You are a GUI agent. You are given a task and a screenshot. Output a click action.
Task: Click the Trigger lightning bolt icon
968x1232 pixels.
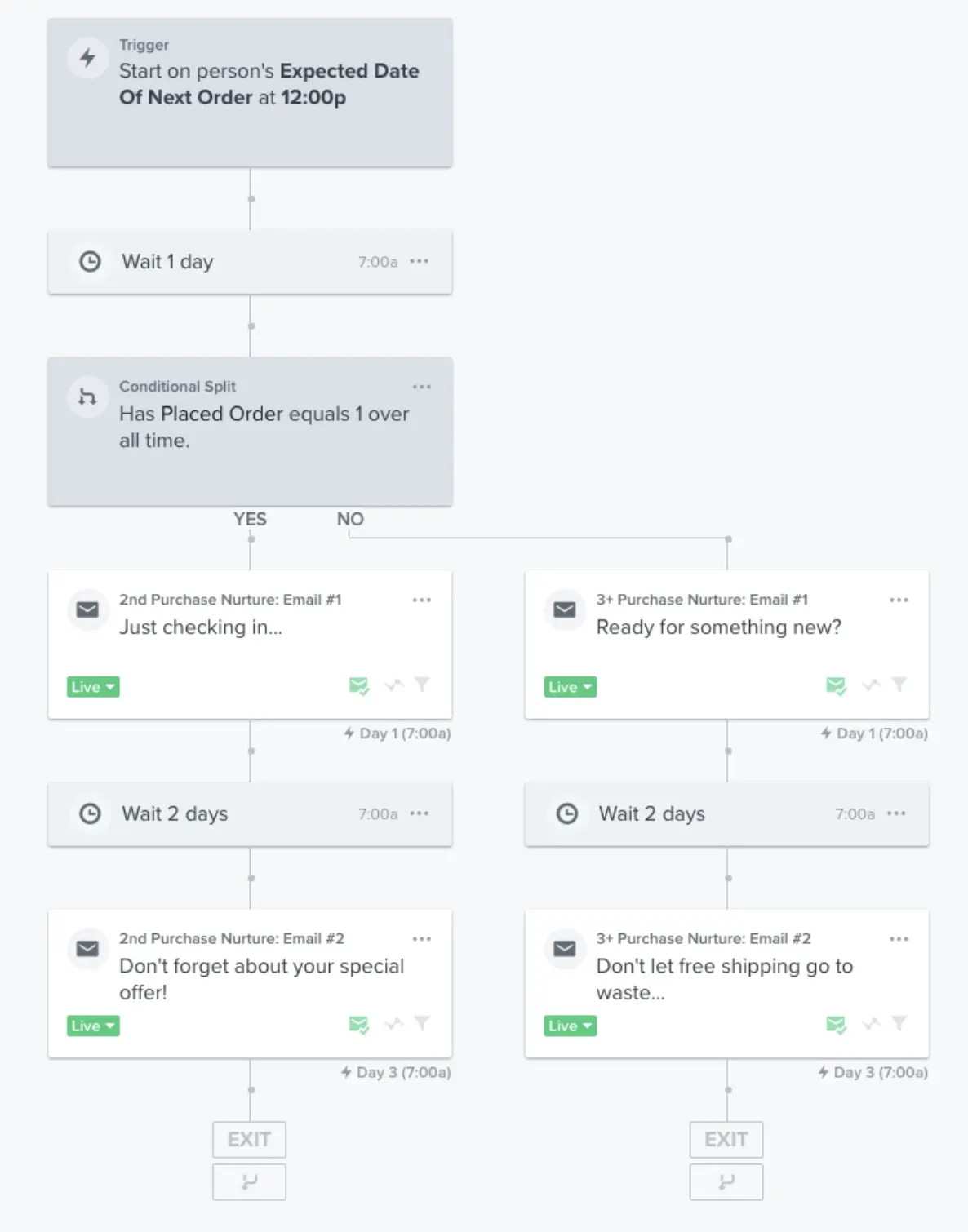tap(87, 58)
